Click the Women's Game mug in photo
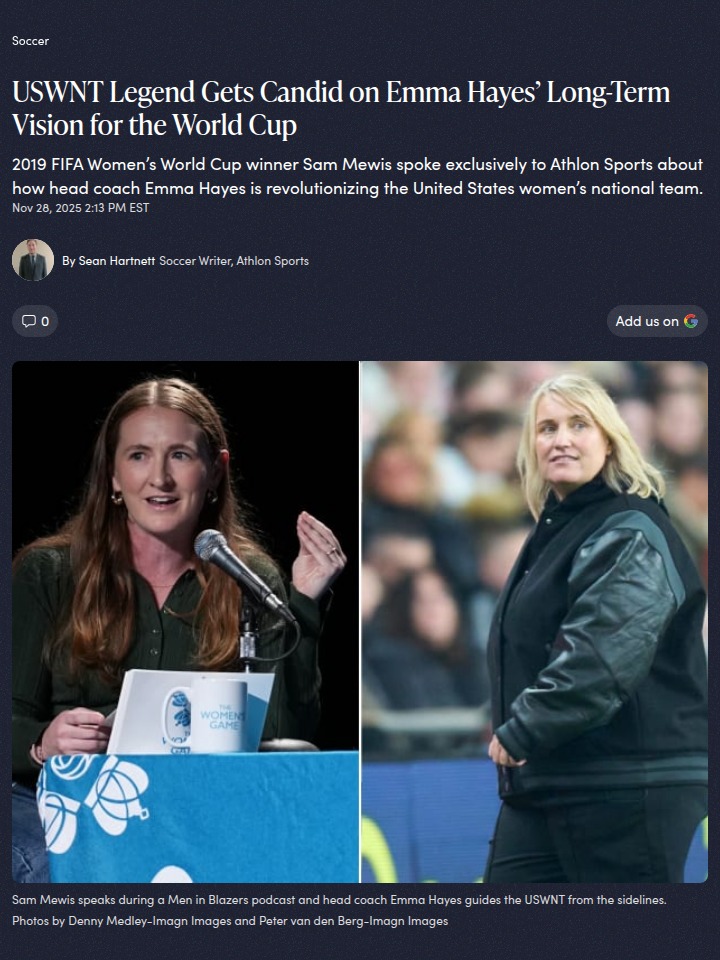This screenshot has height=960, width=720. [x=205, y=714]
